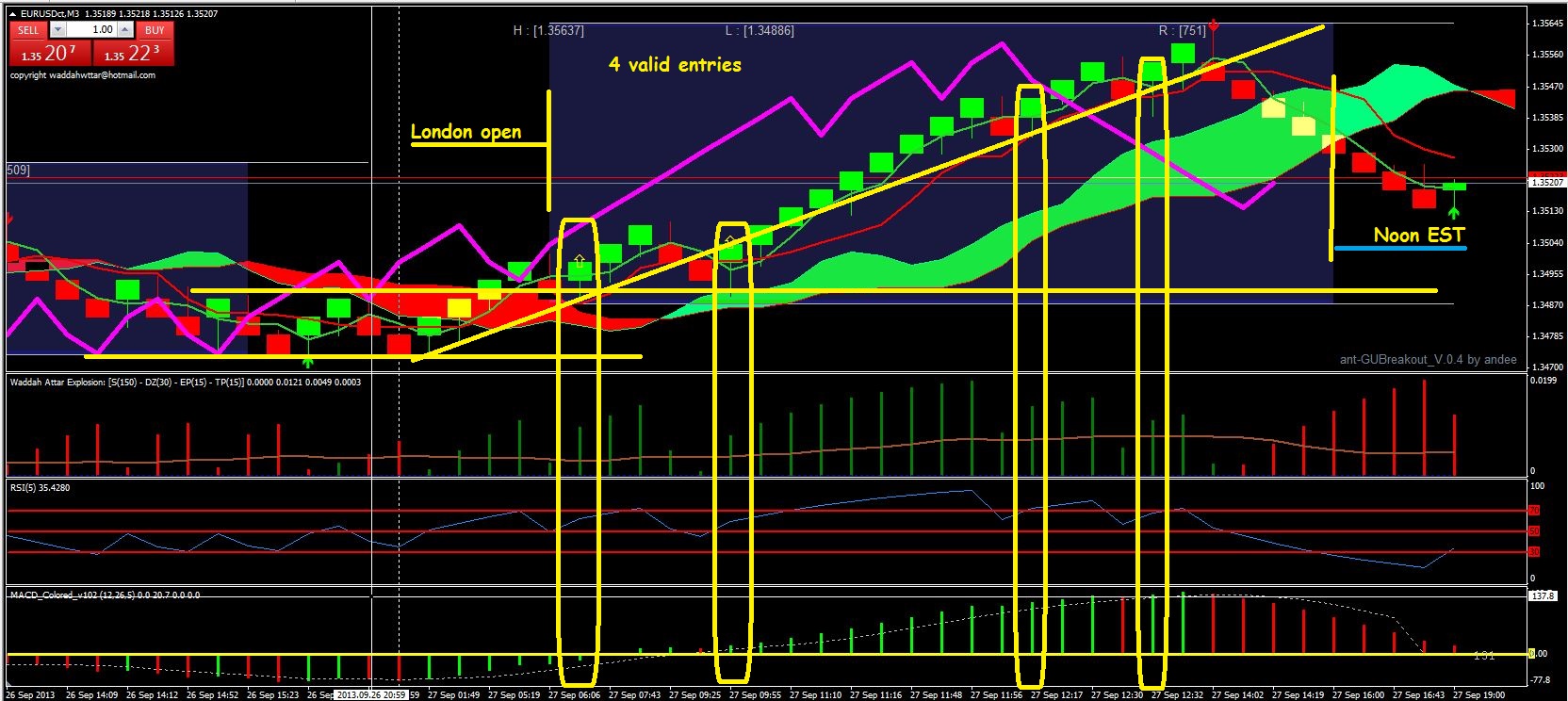Image resolution: width=1568 pixels, height=701 pixels.
Task: Click the sell price 1.35 20 tile
Action: (50, 54)
